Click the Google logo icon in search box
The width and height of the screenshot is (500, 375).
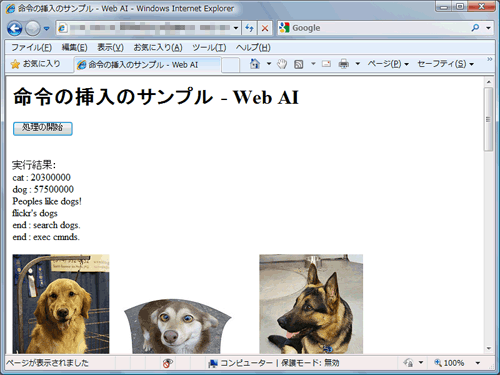(x=284, y=28)
